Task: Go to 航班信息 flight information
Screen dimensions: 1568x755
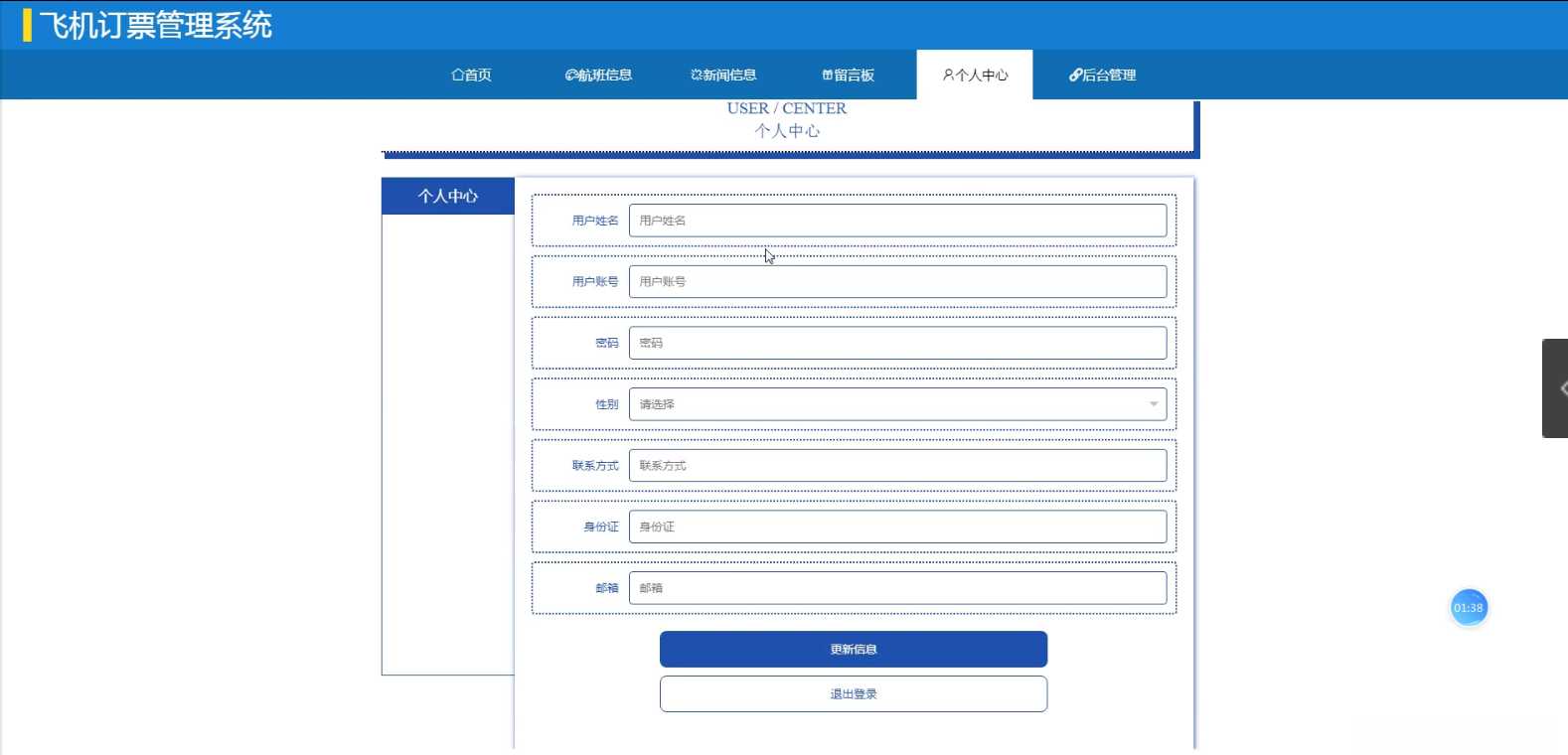Action: (x=598, y=75)
